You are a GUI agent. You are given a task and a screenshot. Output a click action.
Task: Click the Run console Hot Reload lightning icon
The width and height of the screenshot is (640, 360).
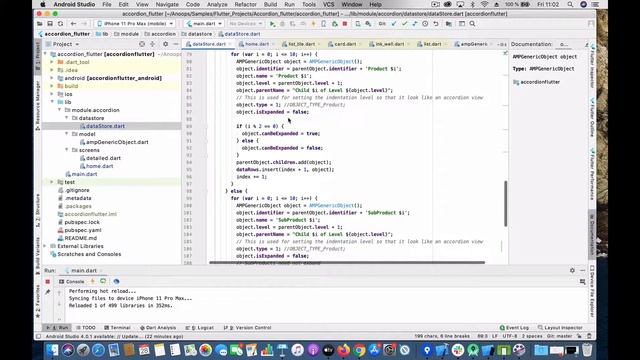pyautogui.click(x=93, y=281)
